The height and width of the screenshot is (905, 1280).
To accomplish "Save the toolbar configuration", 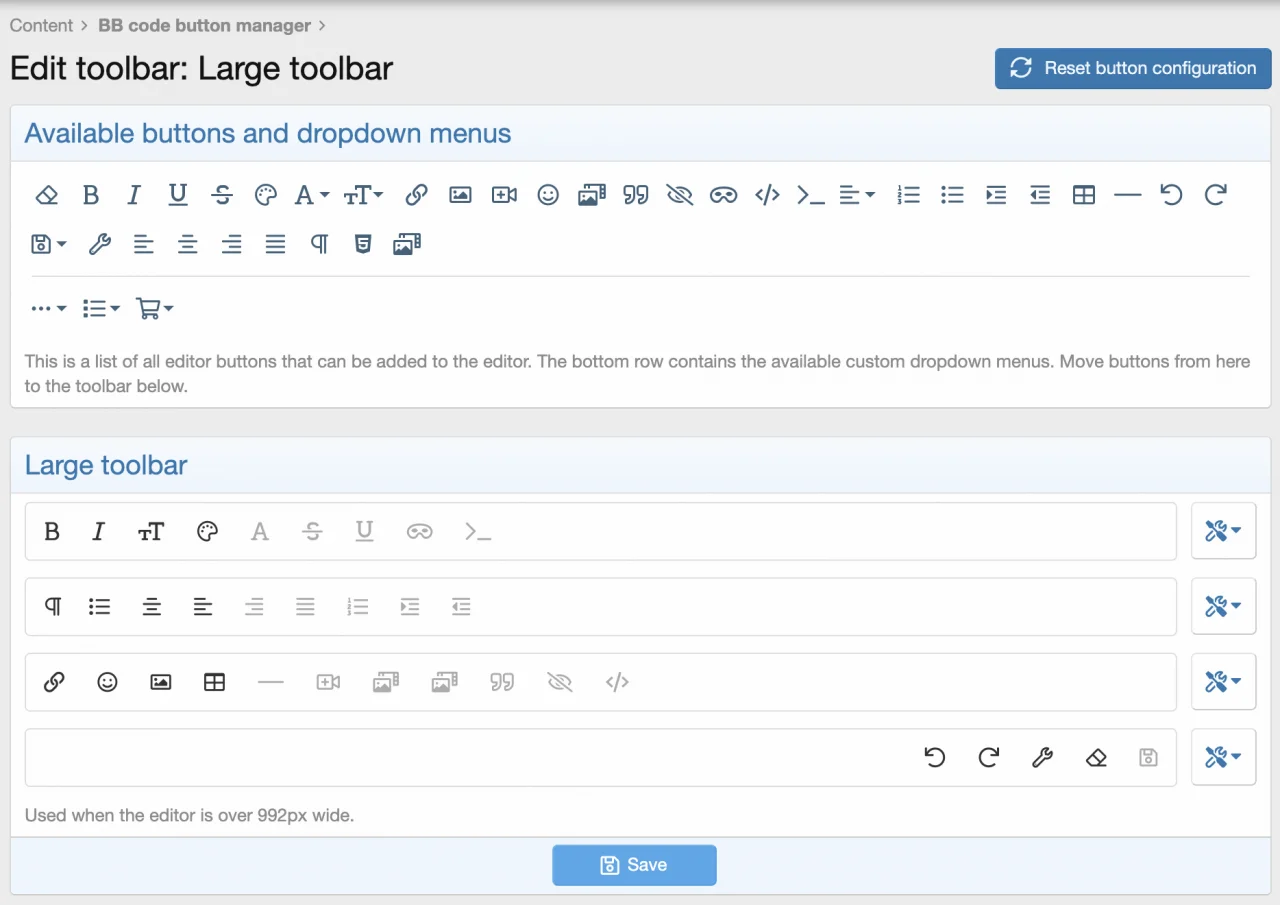I will (634, 865).
